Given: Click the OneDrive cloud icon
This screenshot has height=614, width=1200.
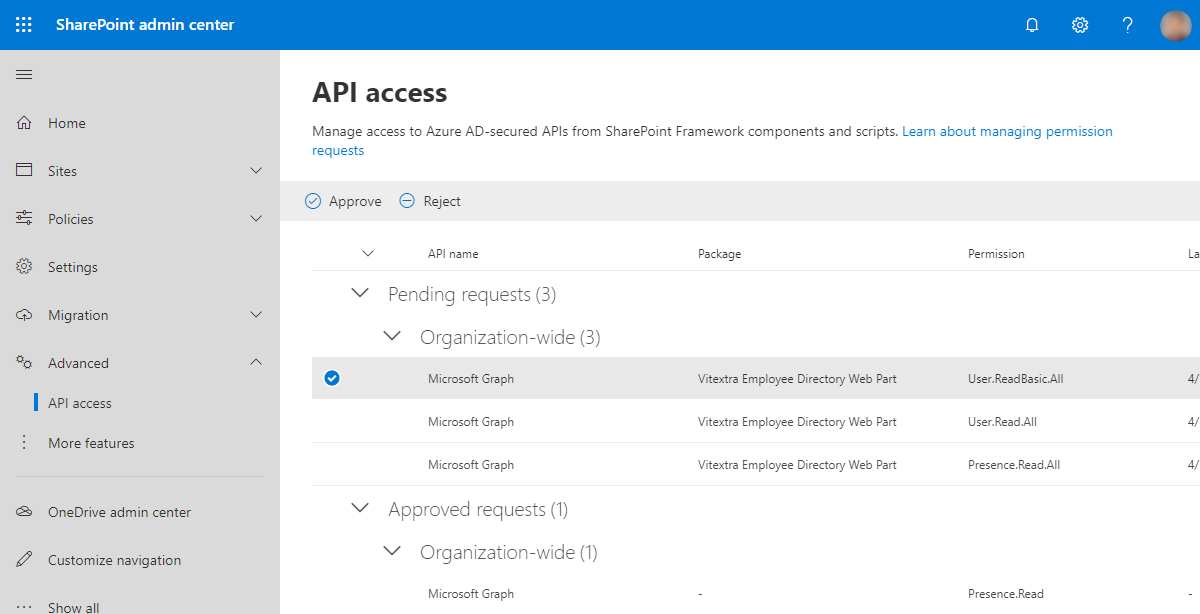Looking at the screenshot, I should tap(25, 512).
